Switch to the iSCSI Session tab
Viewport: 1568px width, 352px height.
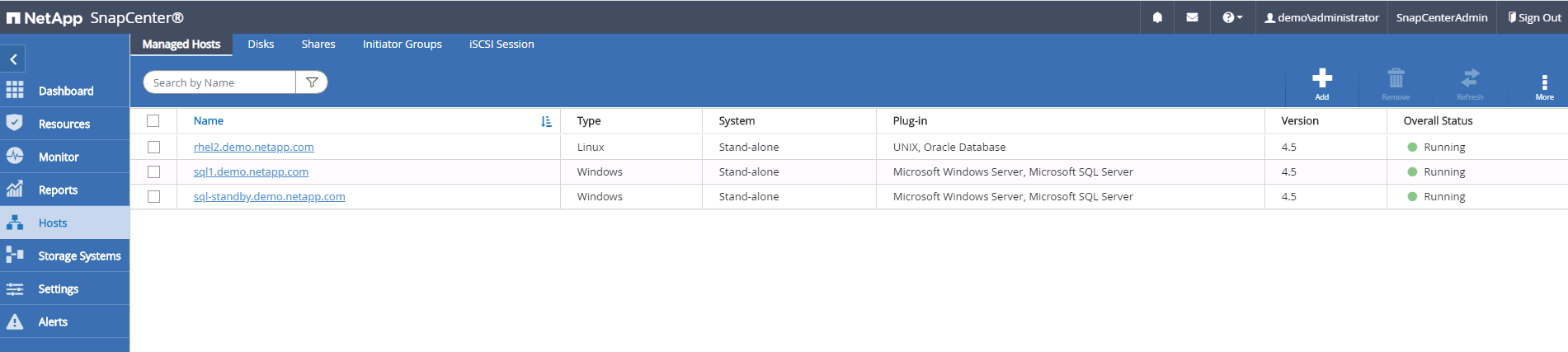(x=501, y=45)
